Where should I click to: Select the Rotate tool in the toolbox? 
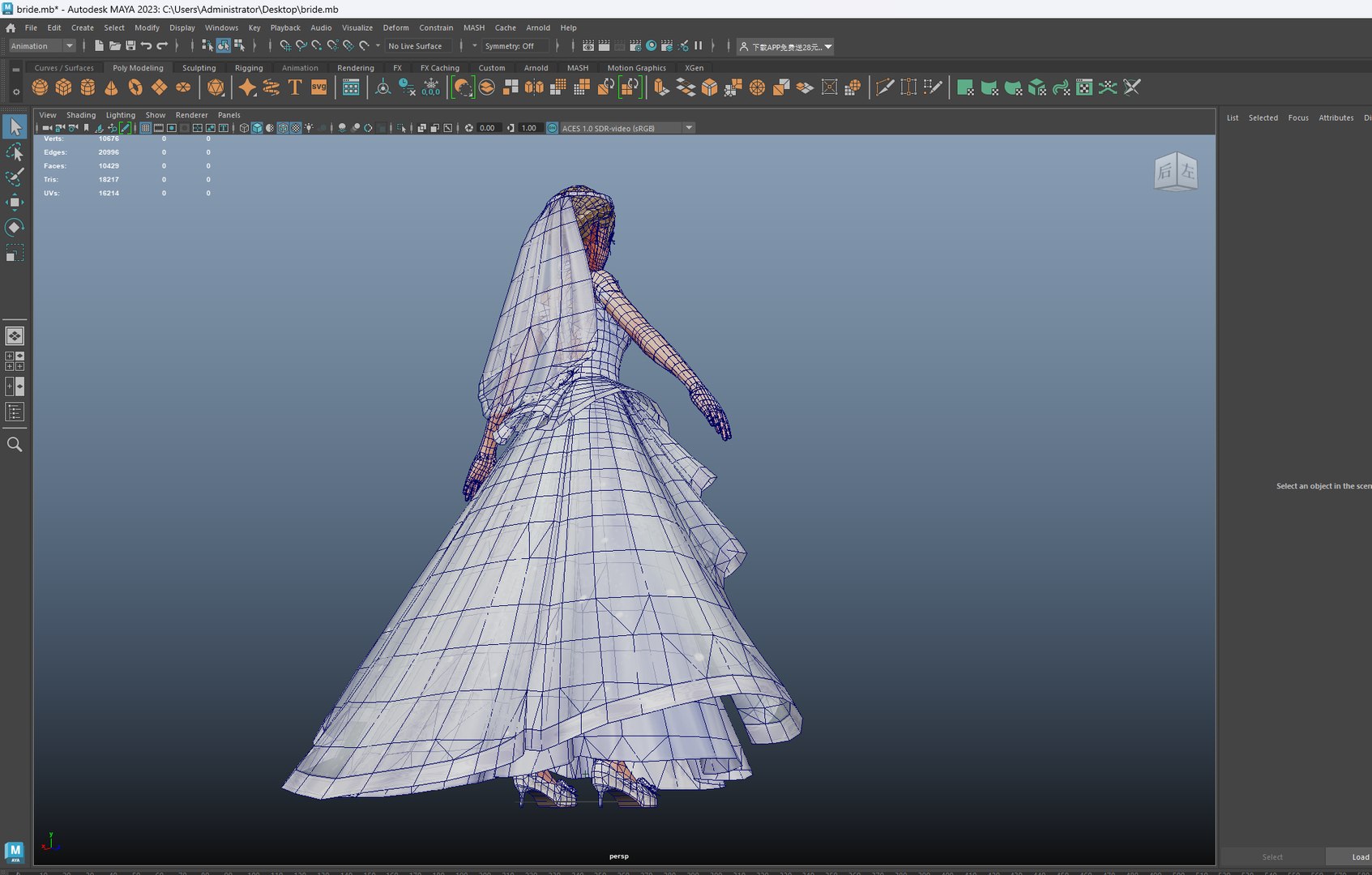15,228
